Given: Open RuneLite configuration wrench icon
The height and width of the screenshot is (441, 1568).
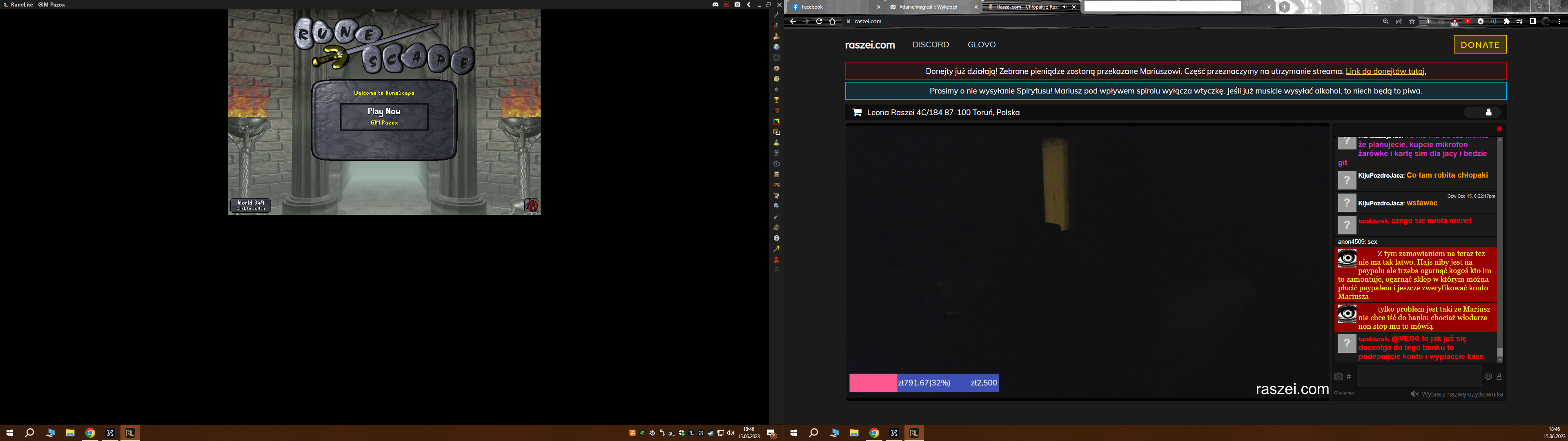Looking at the screenshot, I should point(777,15).
